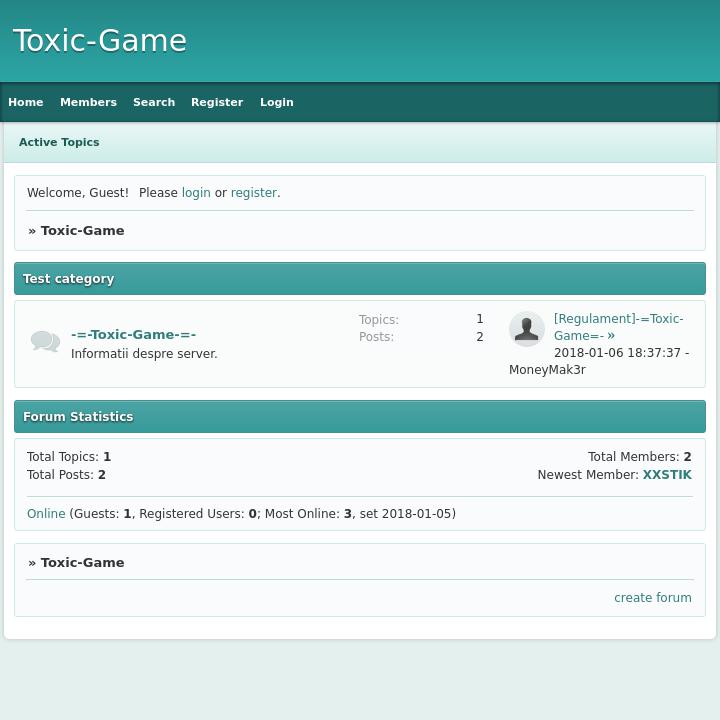Click the create forum link

click(x=652, y=598)
